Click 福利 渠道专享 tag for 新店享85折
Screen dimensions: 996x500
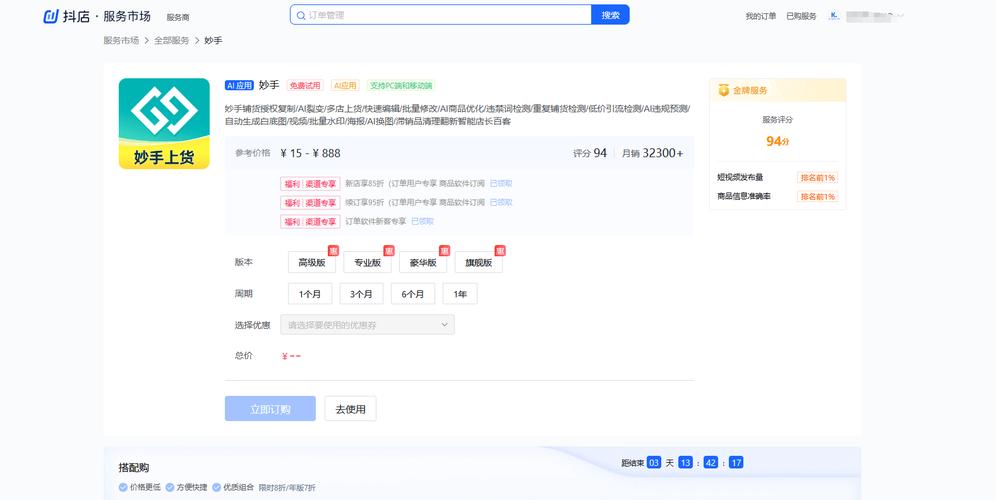[x=311, y=184]
